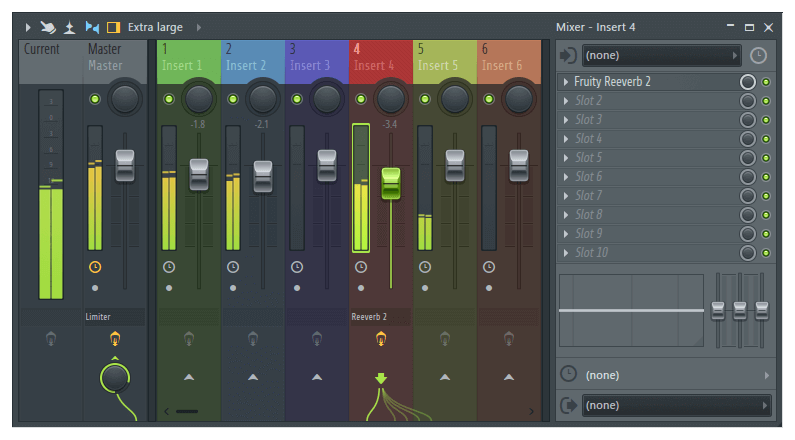Click the Insert 5 volume fader handle
795x440 pixels.
[x=454, y=165]
